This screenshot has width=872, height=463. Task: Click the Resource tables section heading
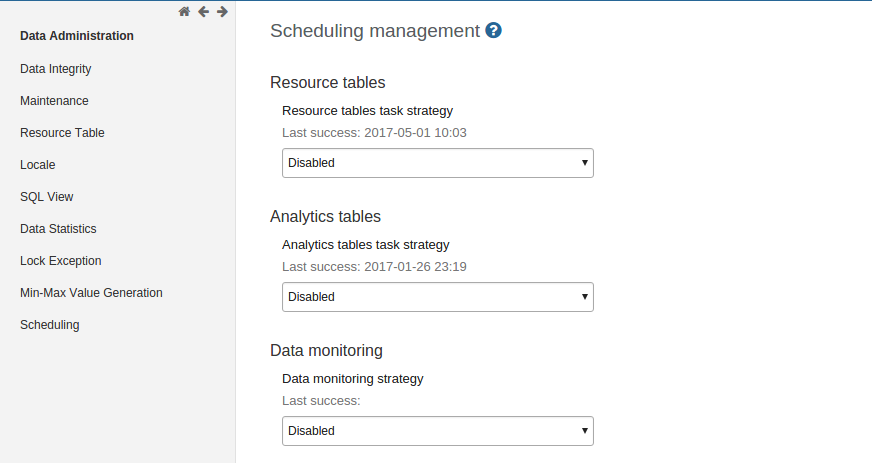tap(328, 82)
